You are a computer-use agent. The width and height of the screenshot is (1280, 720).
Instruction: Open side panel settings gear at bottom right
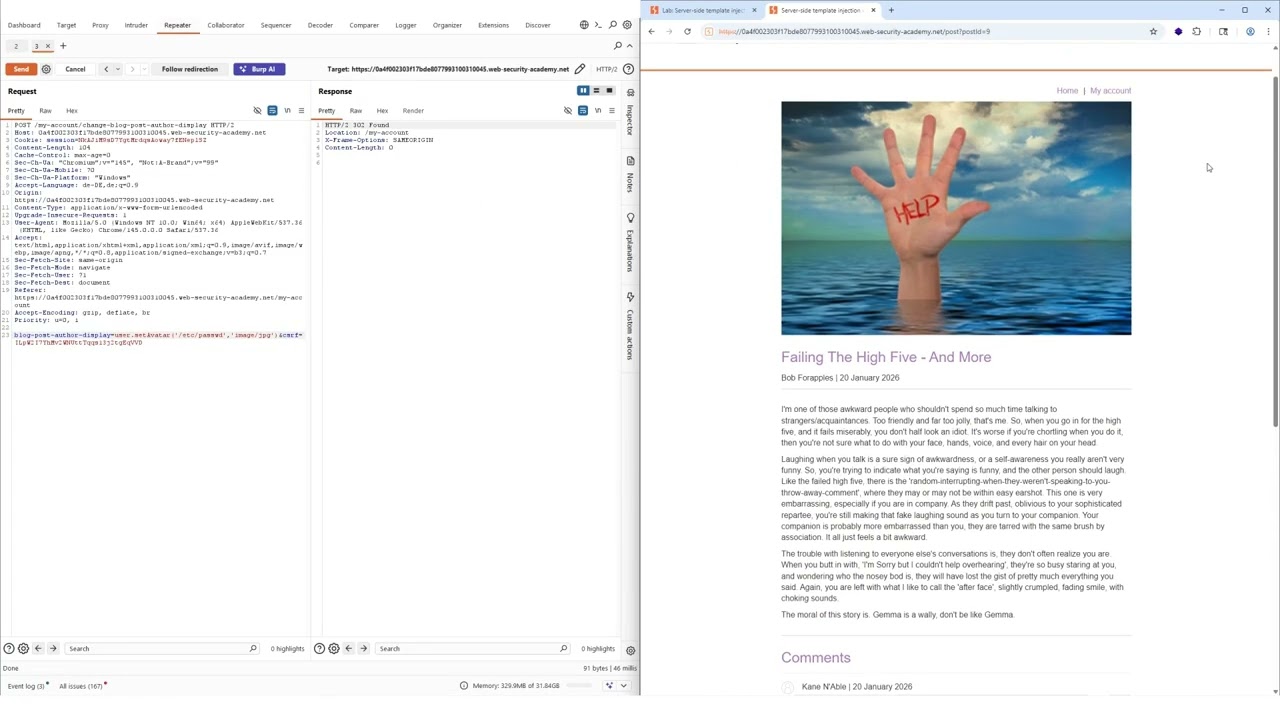pos(630,650)
